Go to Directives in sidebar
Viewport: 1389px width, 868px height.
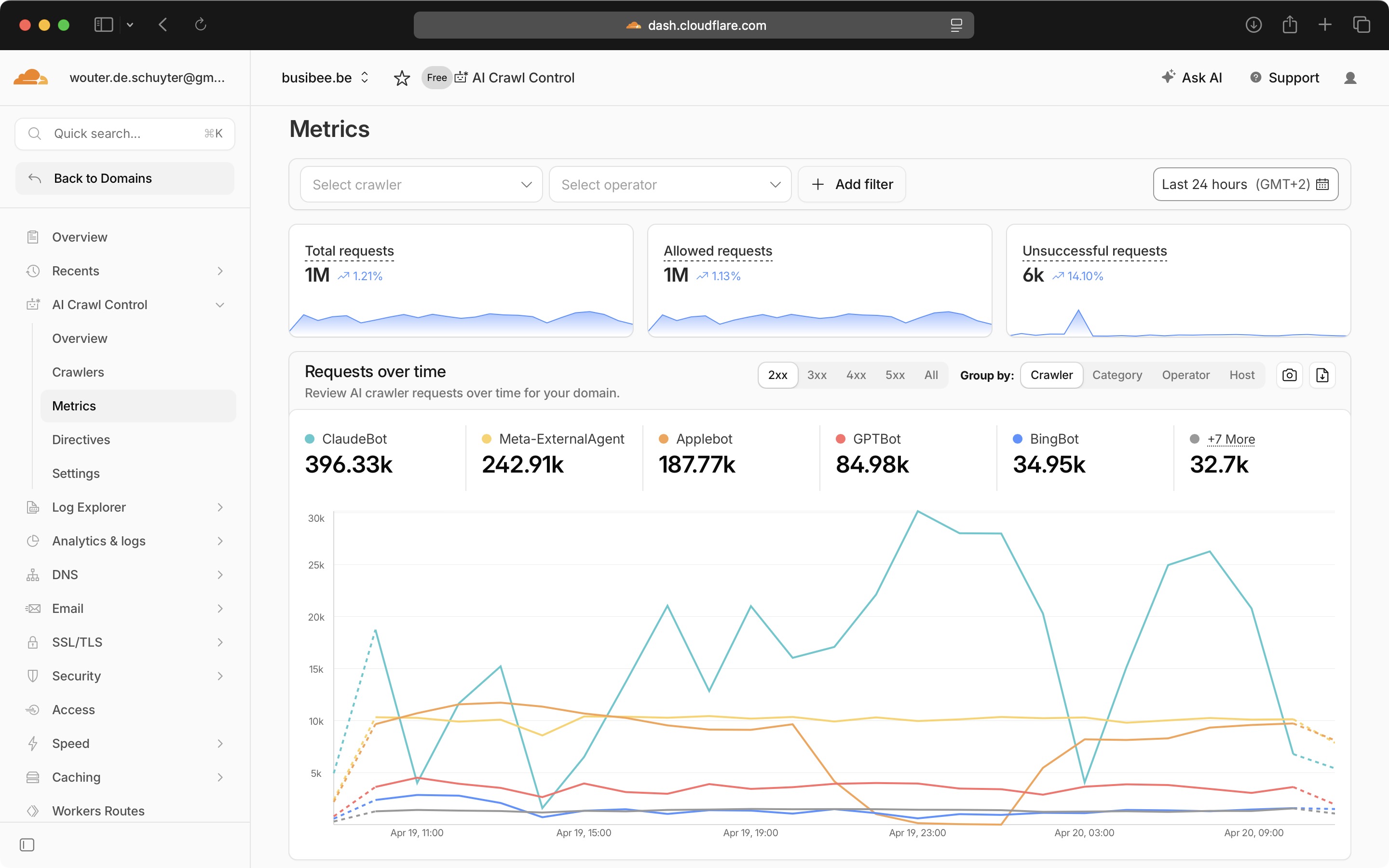tap(81, 439)
